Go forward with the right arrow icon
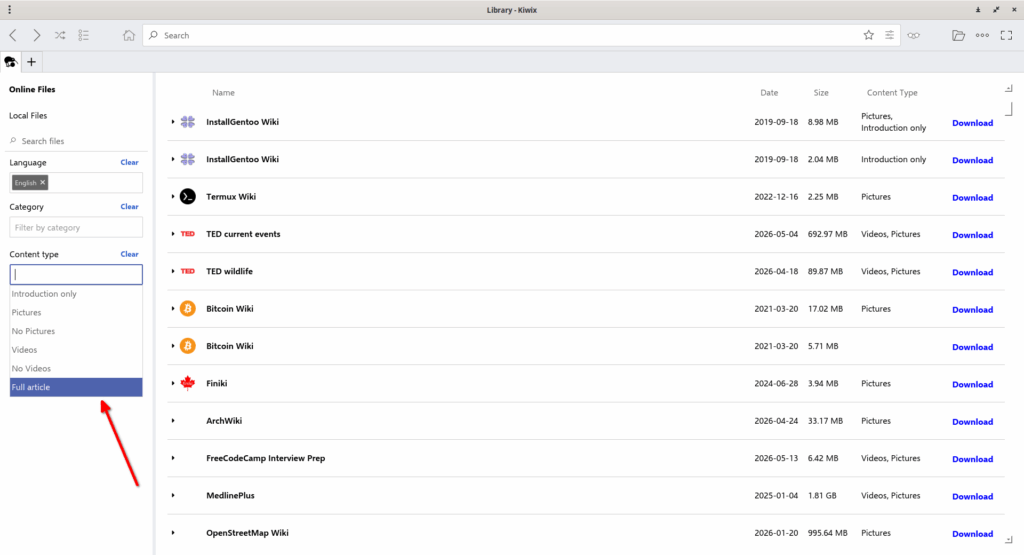Screen dimensions: 1024x555 point(37,35)
